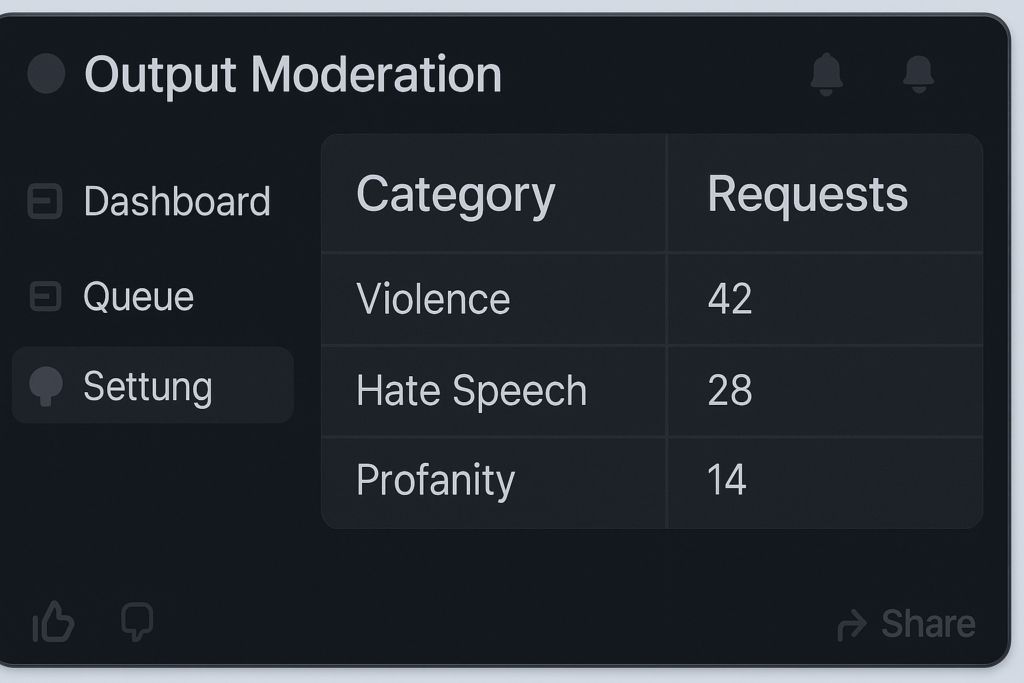Select the Settung menu item
The width and height of the screenshot is (1024, 683).
148,386
